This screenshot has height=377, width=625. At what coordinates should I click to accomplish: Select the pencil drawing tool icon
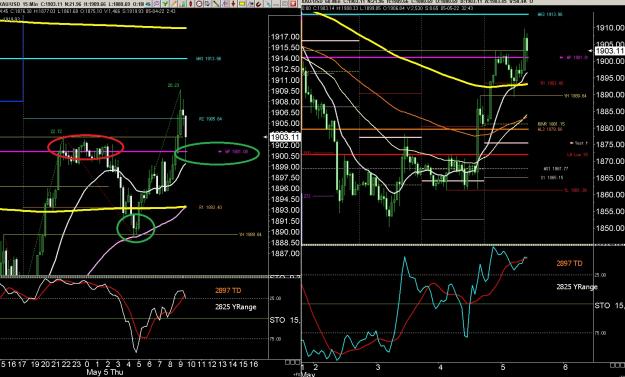[174, 4]
